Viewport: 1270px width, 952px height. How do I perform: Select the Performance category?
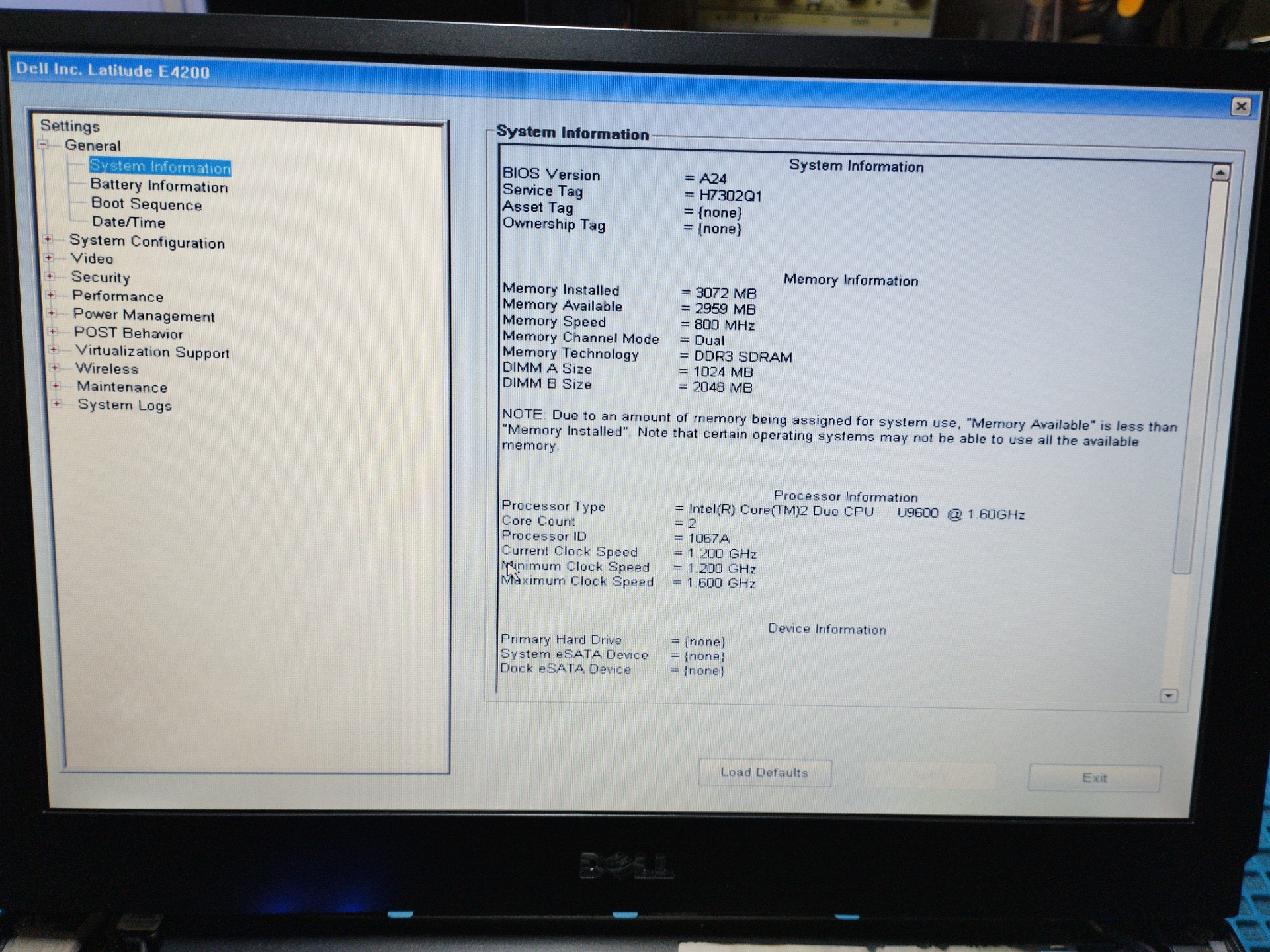click(118, 296)
